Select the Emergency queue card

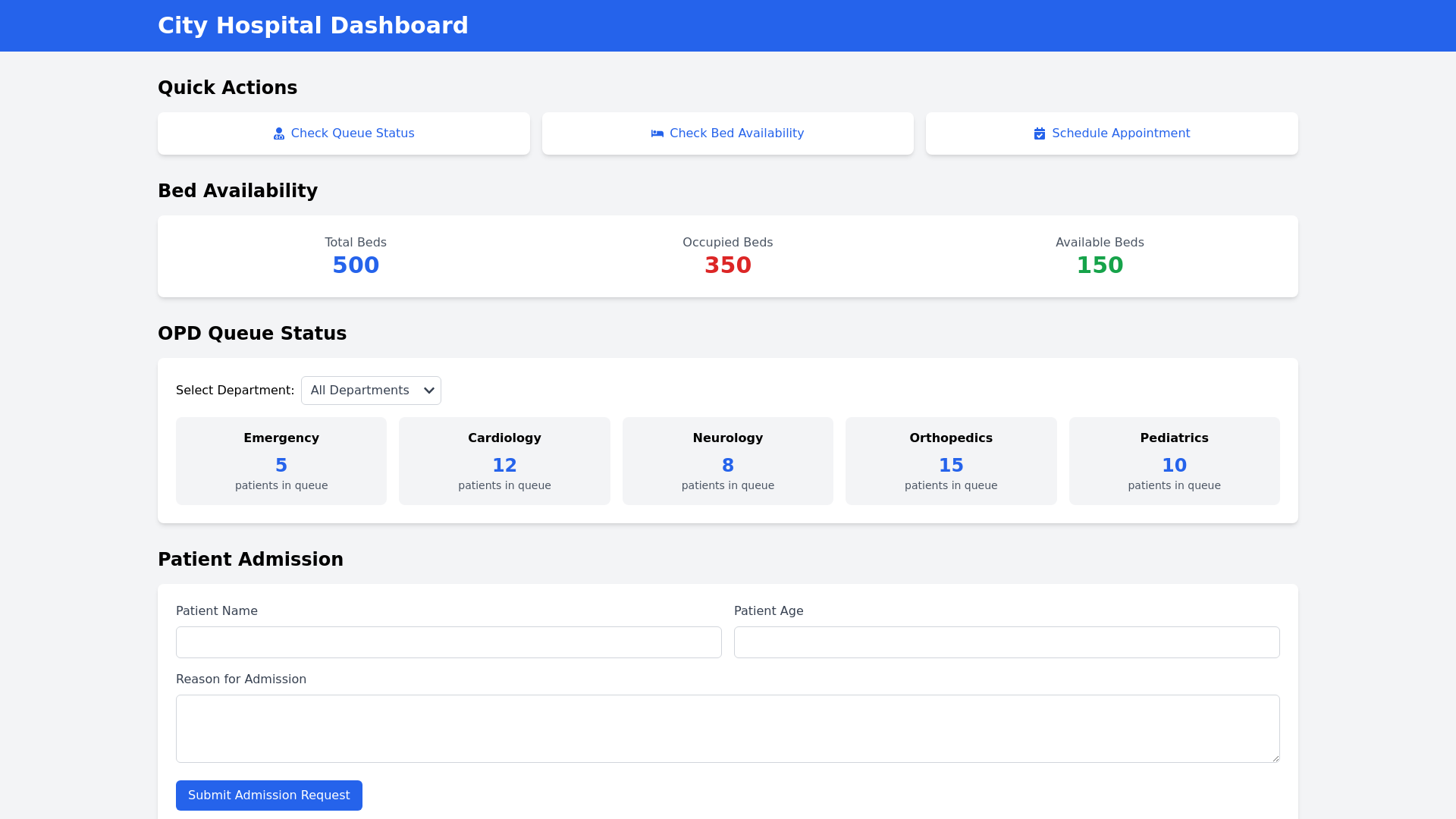pyautogui.click(x=281, y=460)
